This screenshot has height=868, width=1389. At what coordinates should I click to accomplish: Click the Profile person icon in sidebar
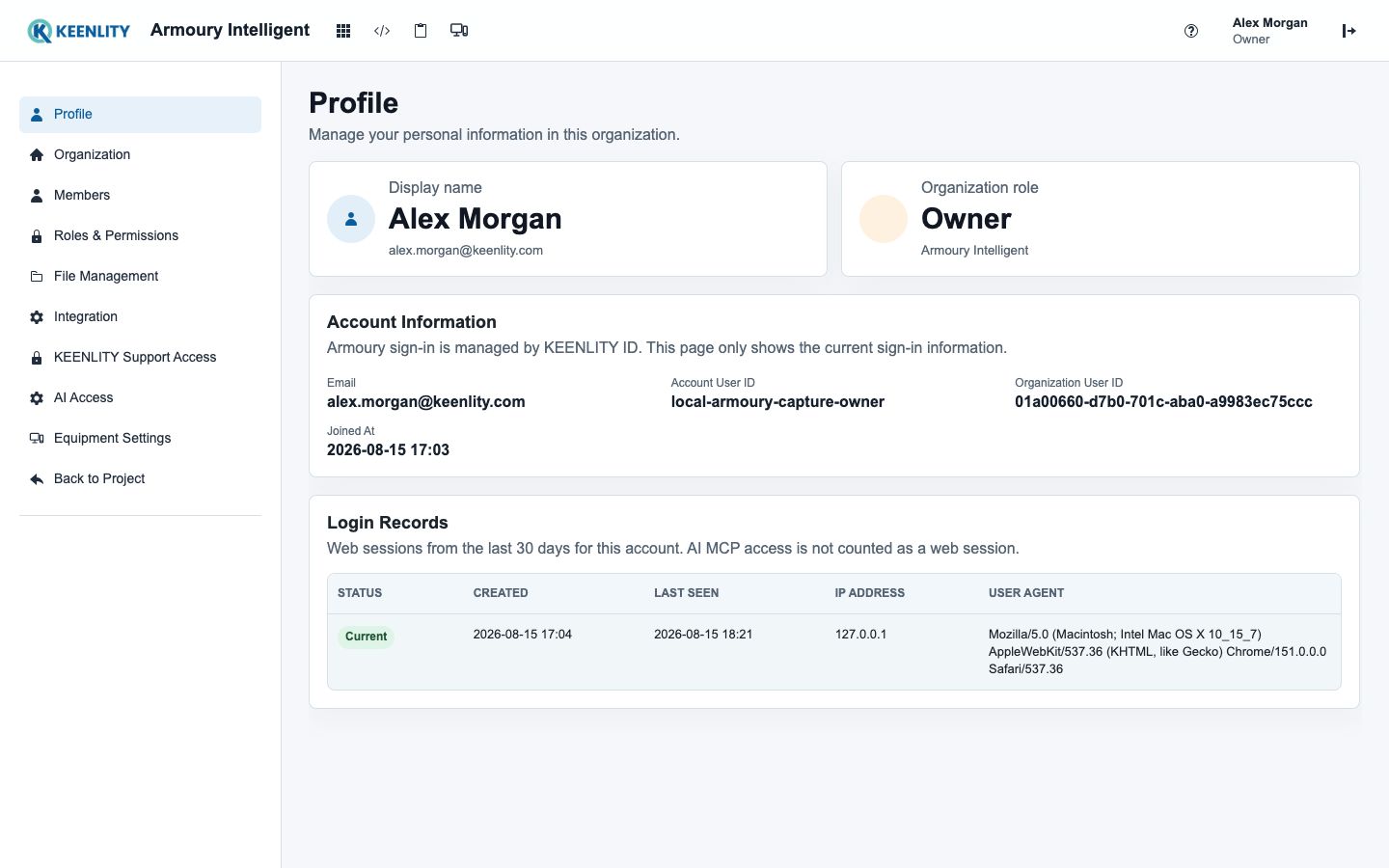point(37,114)
